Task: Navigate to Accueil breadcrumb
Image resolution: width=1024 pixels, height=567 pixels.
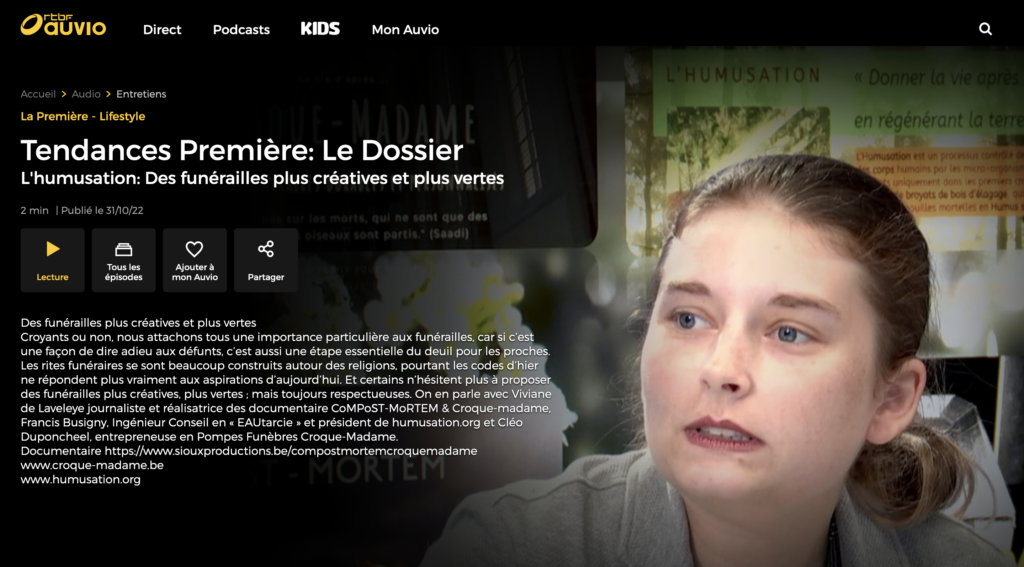Action: tap(38, 94)
